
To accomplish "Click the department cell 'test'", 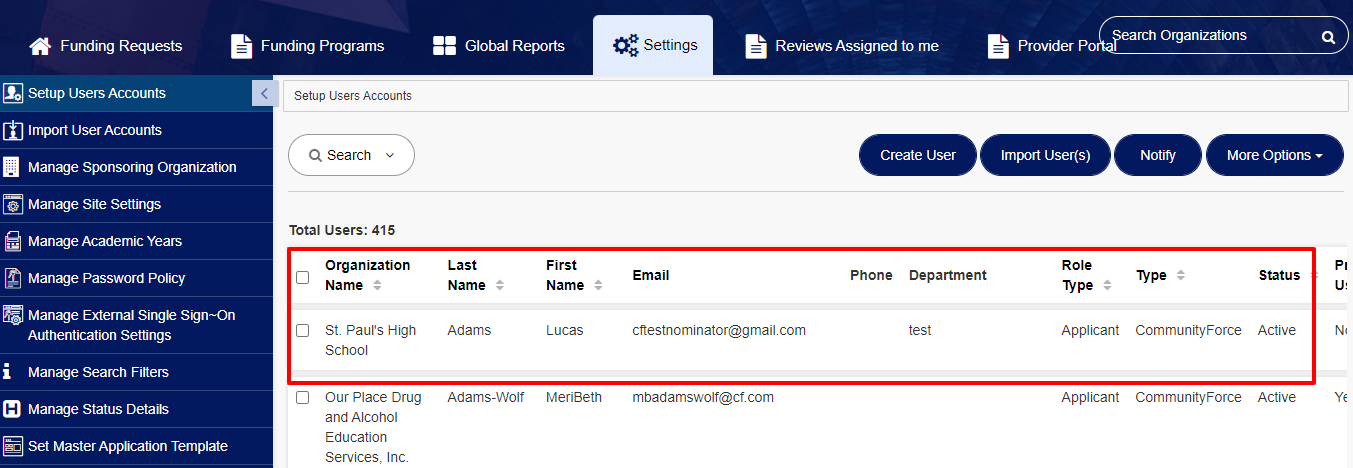I will (x=920, y=330).
